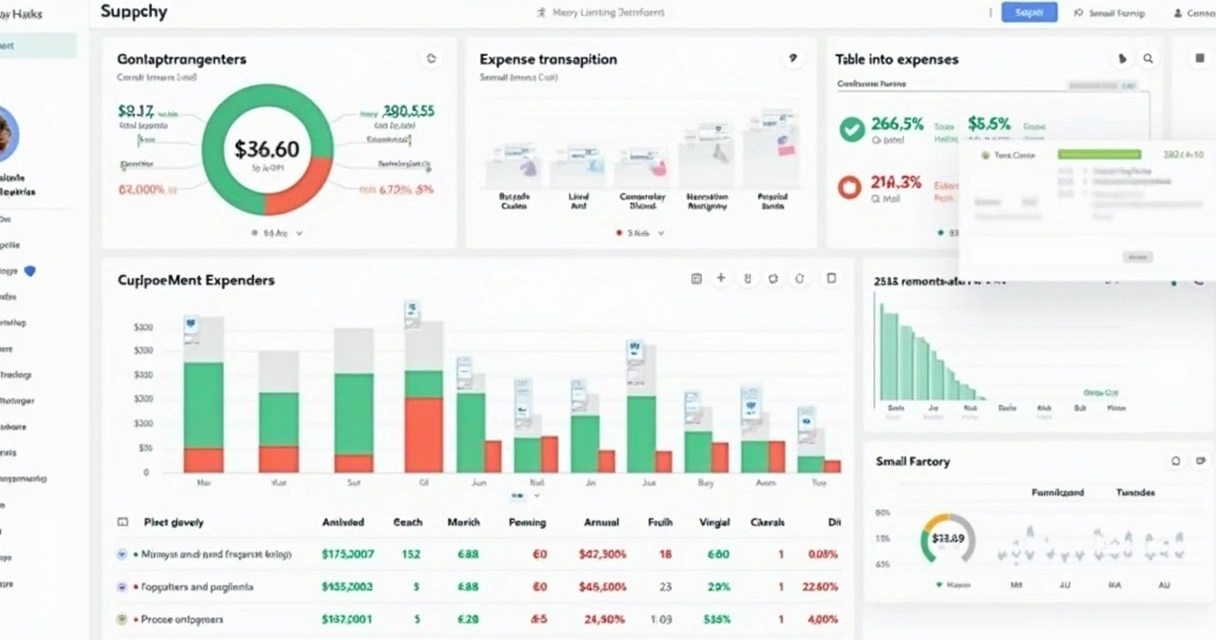This screenshot has height=640, width=1216.
Task: Click the last icon in the Small Fartory header
Action: click(x=1201, y=461)
